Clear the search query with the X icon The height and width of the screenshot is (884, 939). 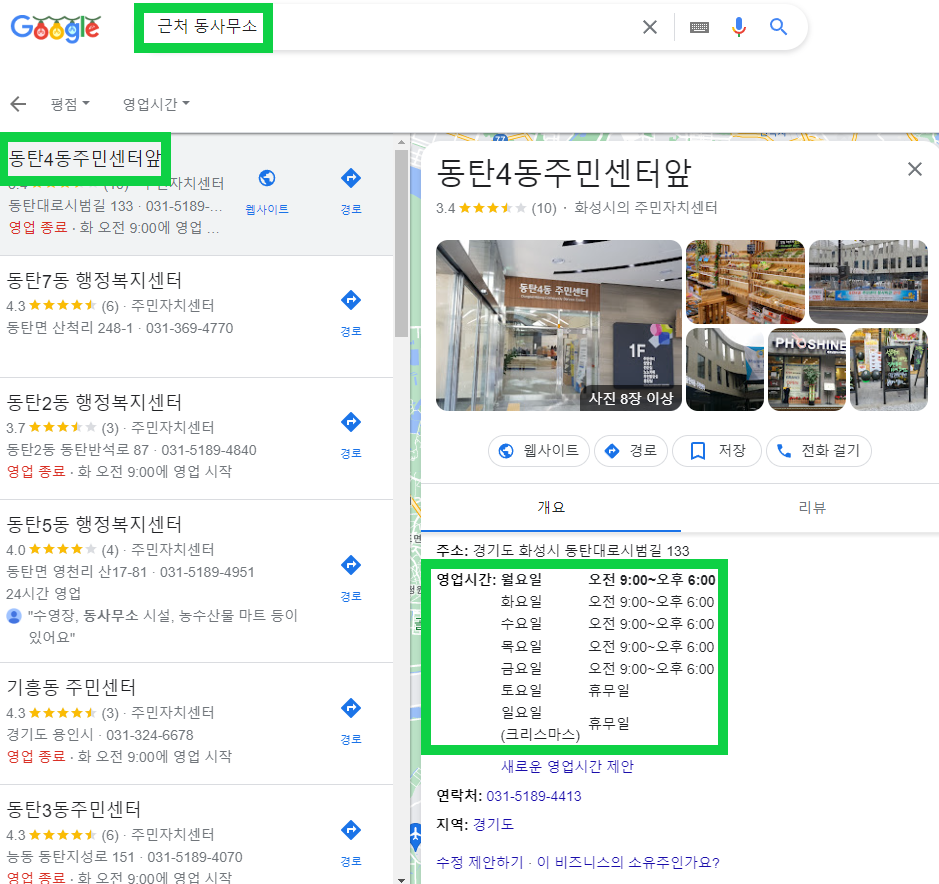point(649,27)
